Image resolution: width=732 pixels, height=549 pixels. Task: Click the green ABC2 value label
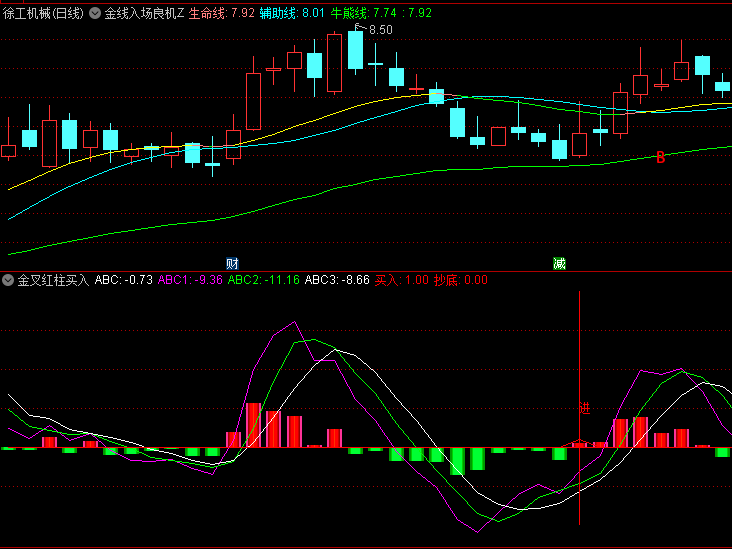(x=263, y=280)
